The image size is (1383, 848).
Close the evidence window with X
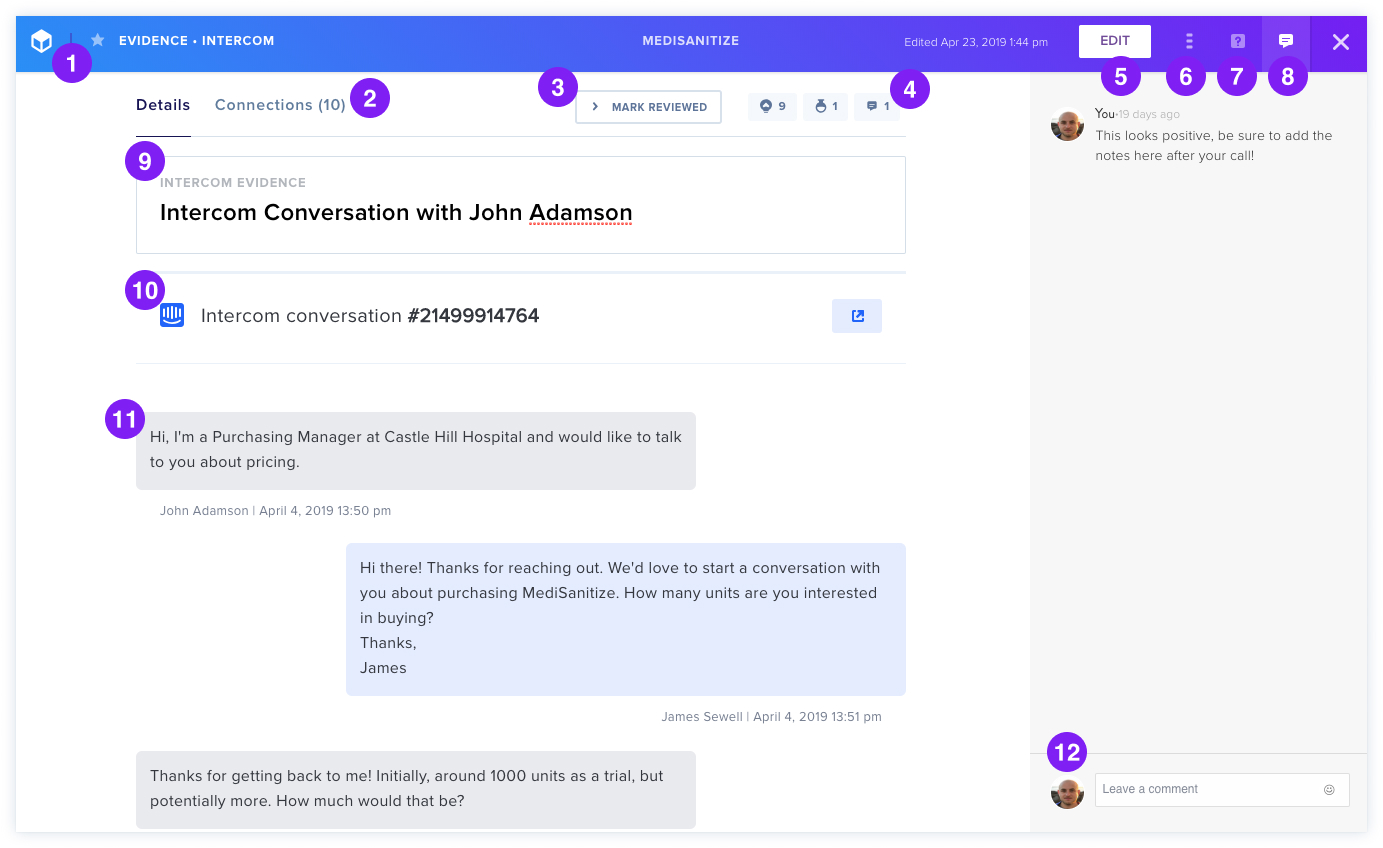1341,42
